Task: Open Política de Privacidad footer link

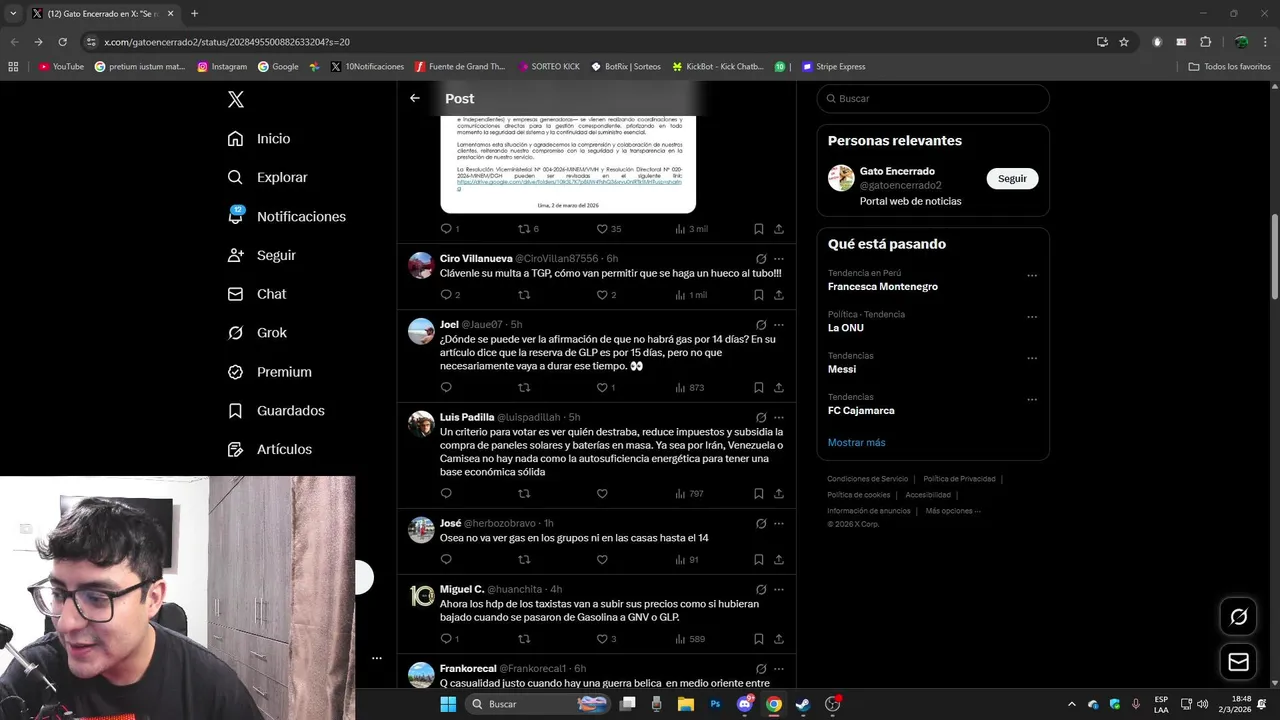Action: coord(959,479)
